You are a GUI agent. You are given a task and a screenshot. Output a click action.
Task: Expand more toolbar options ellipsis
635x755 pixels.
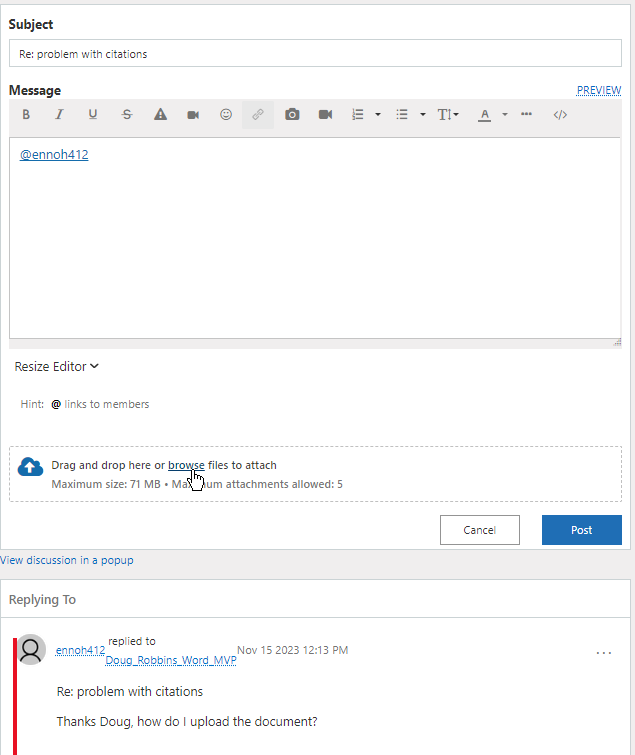click(x=526, y=114)
